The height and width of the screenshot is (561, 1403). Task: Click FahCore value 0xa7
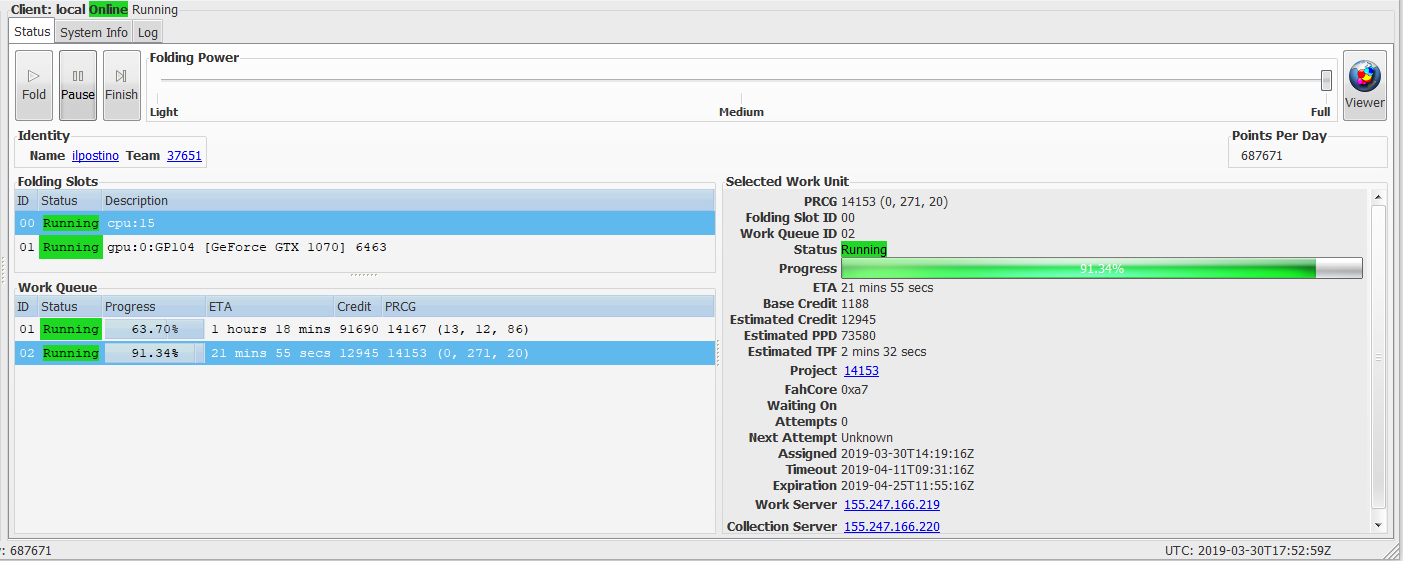(854, 390)
